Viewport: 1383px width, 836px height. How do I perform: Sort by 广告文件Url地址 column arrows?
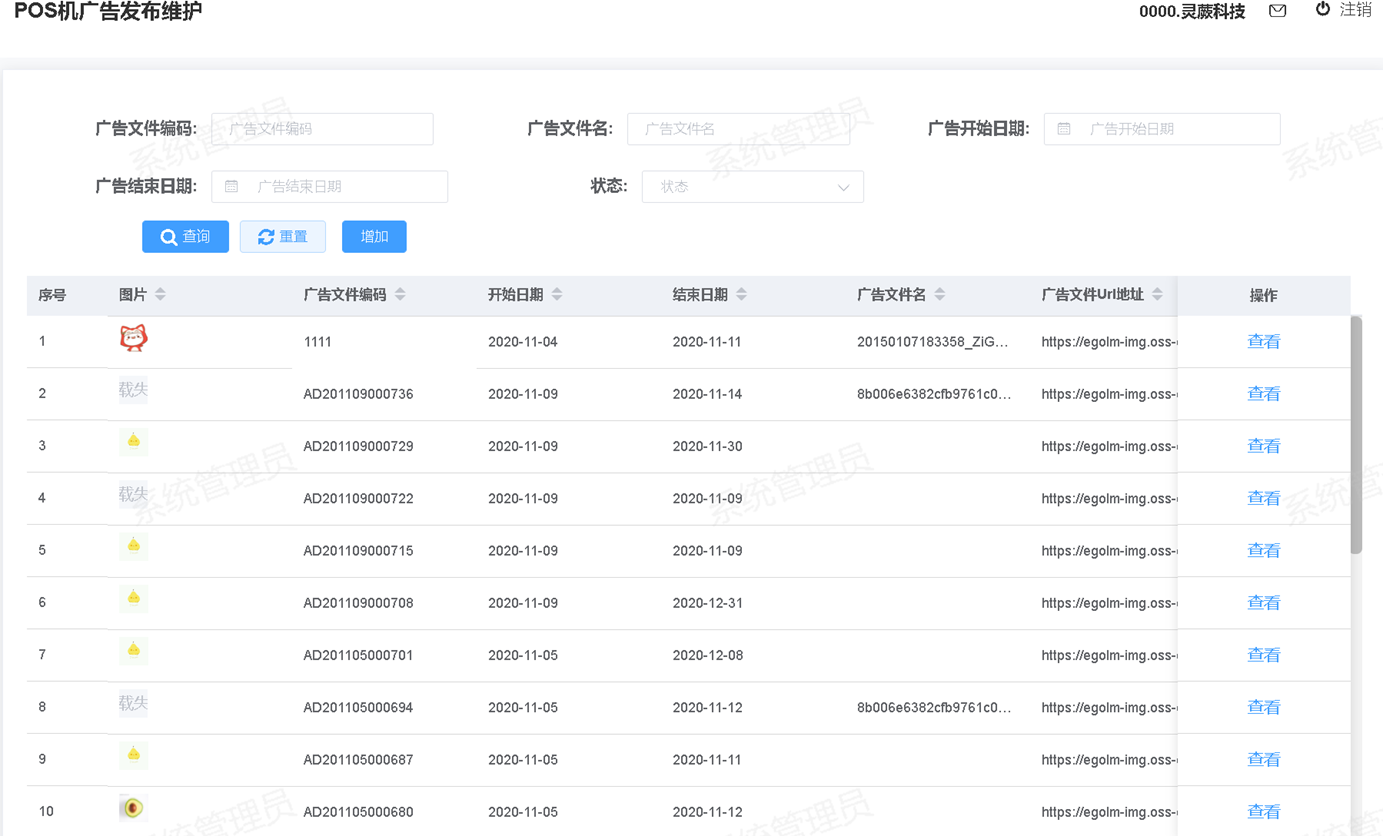(x=1157, y=294)
